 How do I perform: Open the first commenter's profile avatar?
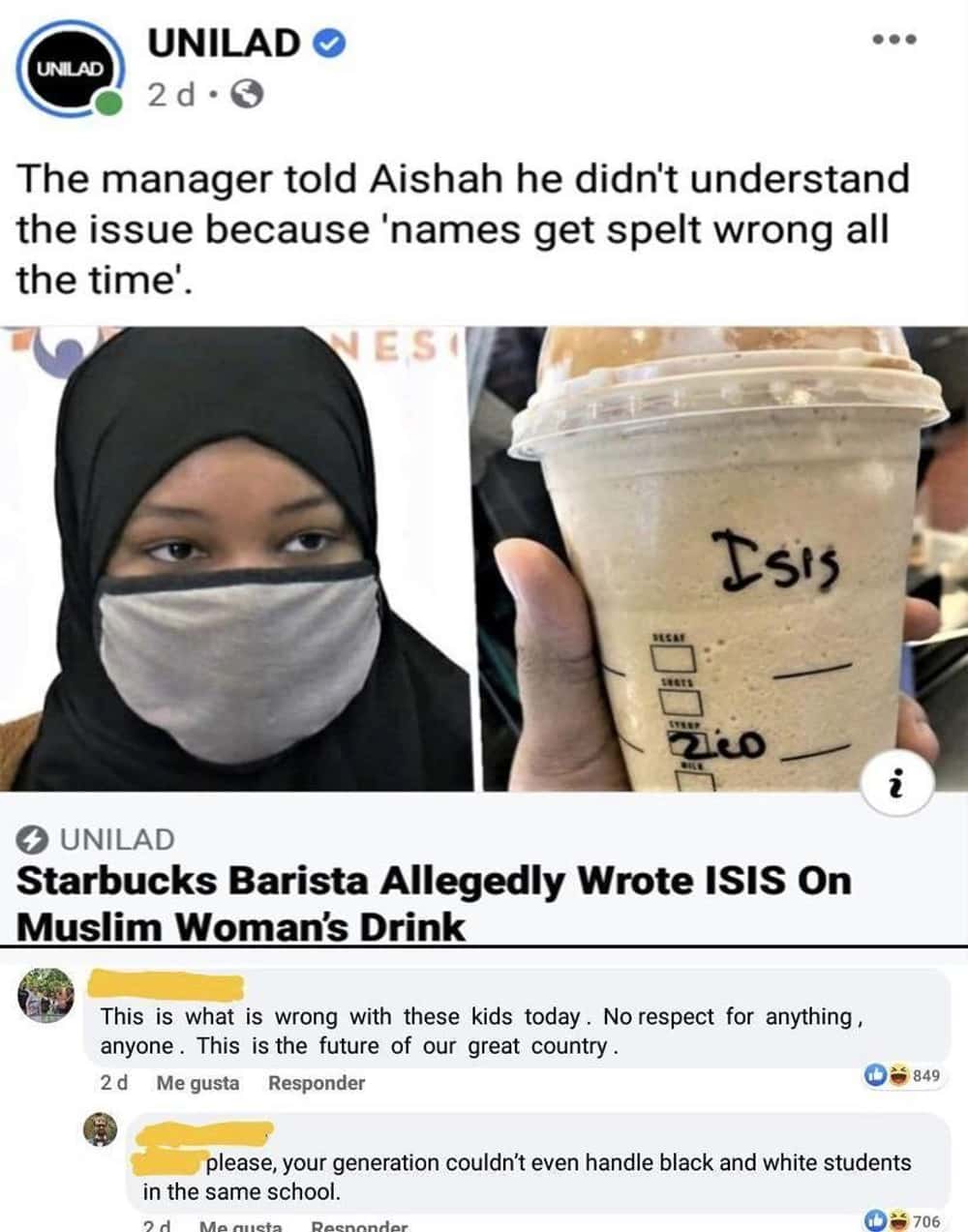(x=46, y=995)
